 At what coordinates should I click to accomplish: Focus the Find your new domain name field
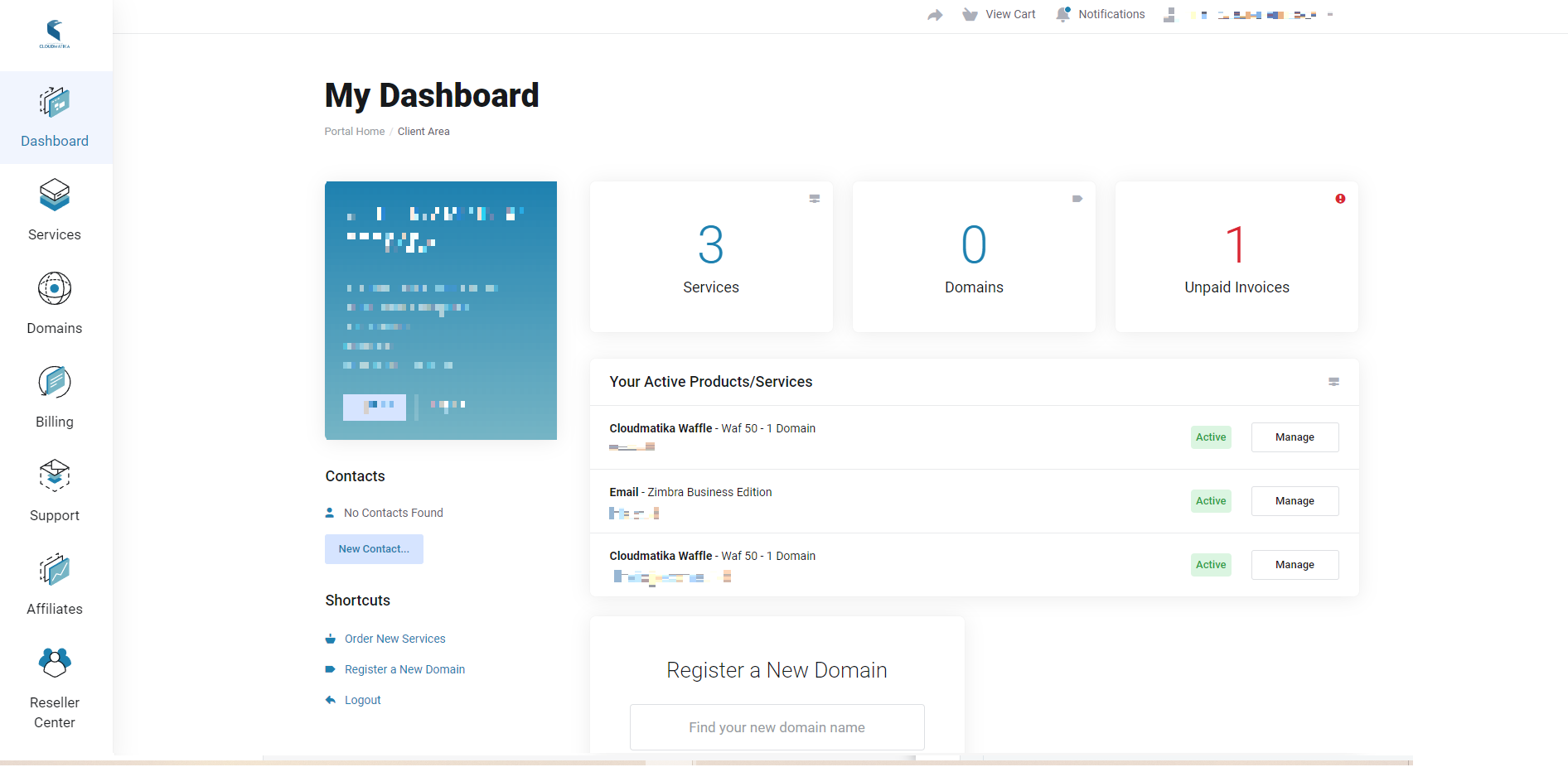pyautogui.click(x=777, y=727)
